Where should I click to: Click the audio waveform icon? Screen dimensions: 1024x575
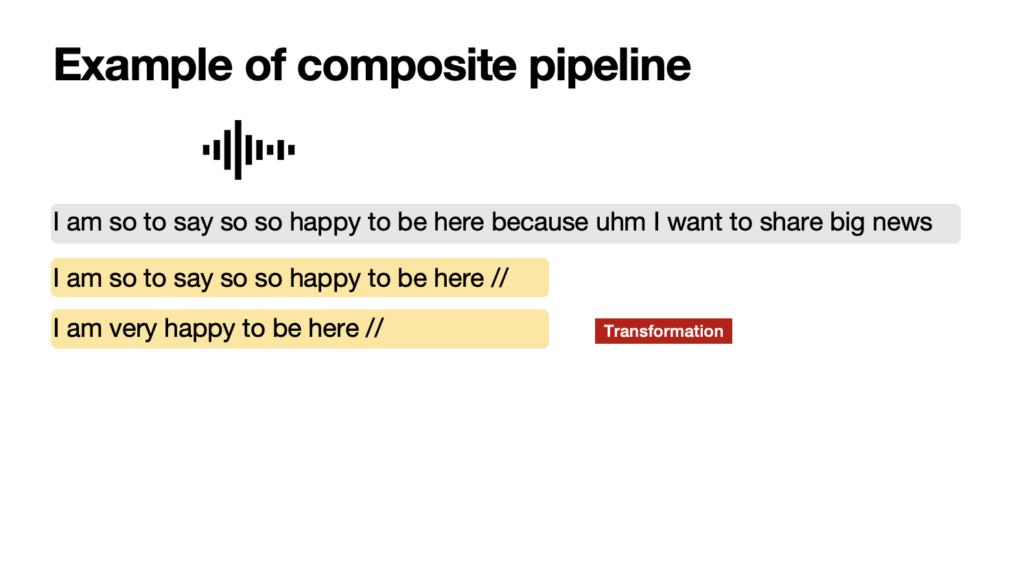248,150
